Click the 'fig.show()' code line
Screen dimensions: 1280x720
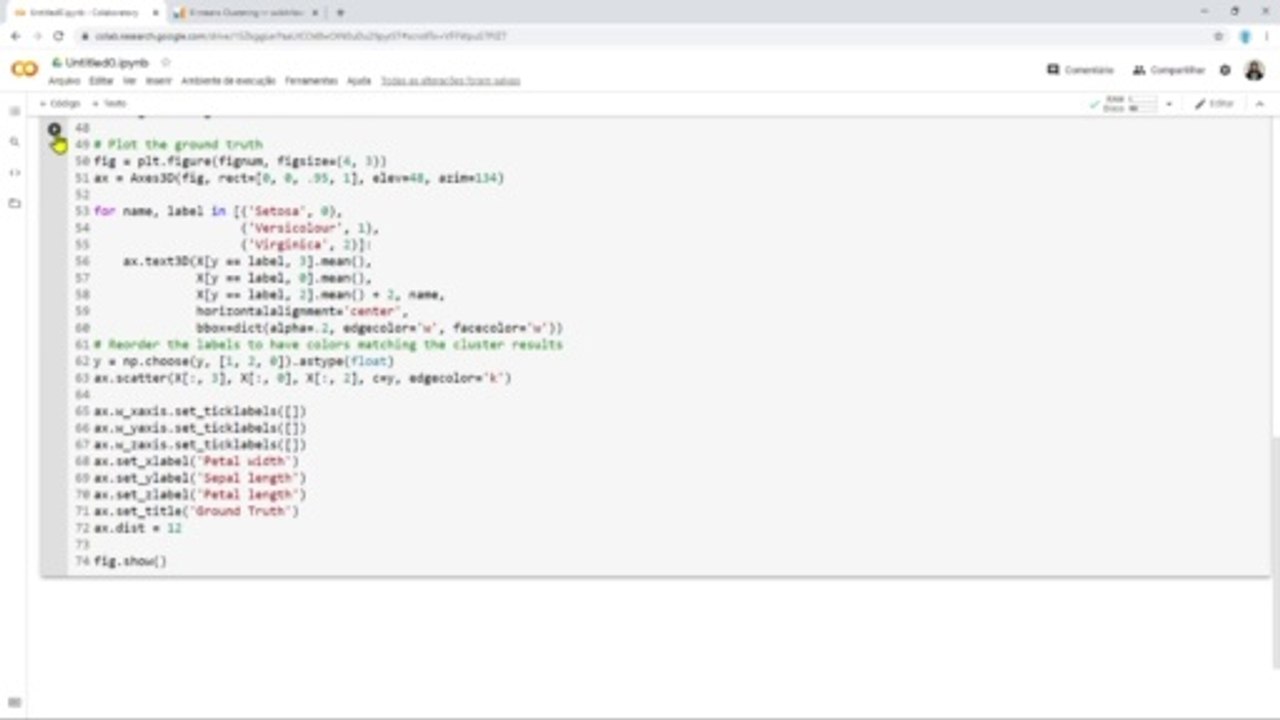tap(131, 561)
